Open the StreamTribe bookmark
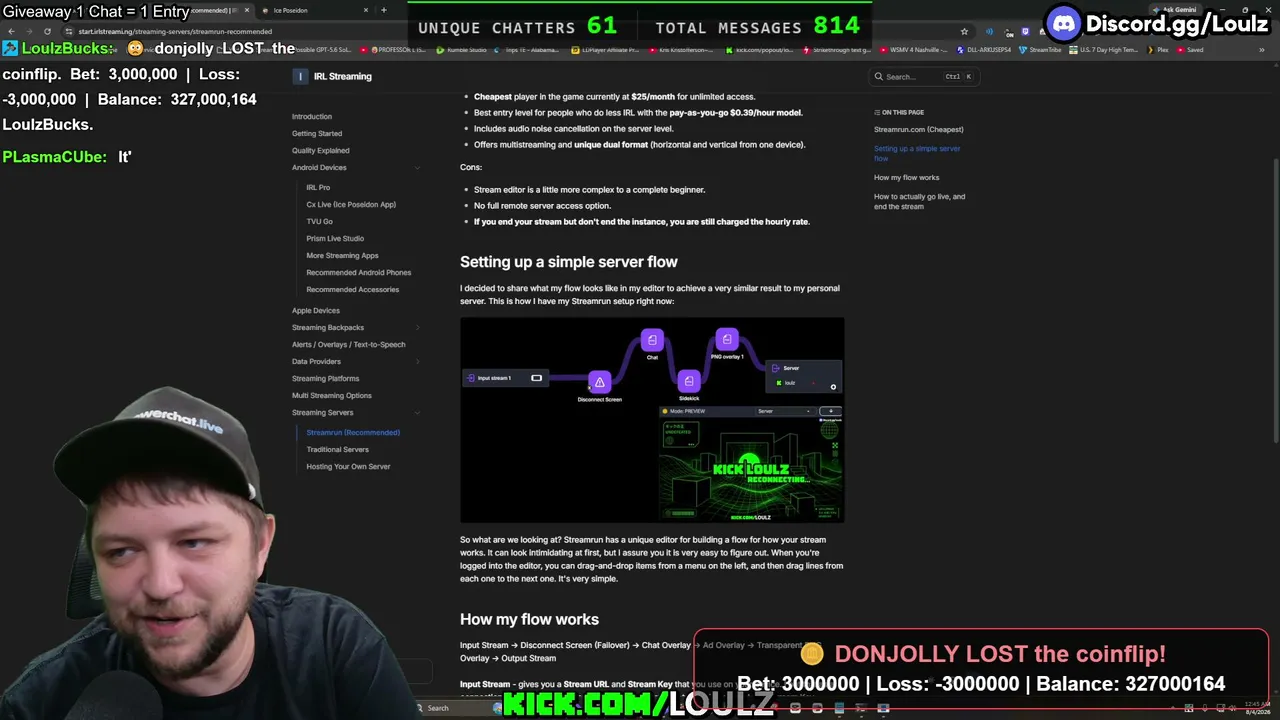The height and width of the screenshot is (720, 1280). pyautogui.click(x=1041, y=50)
